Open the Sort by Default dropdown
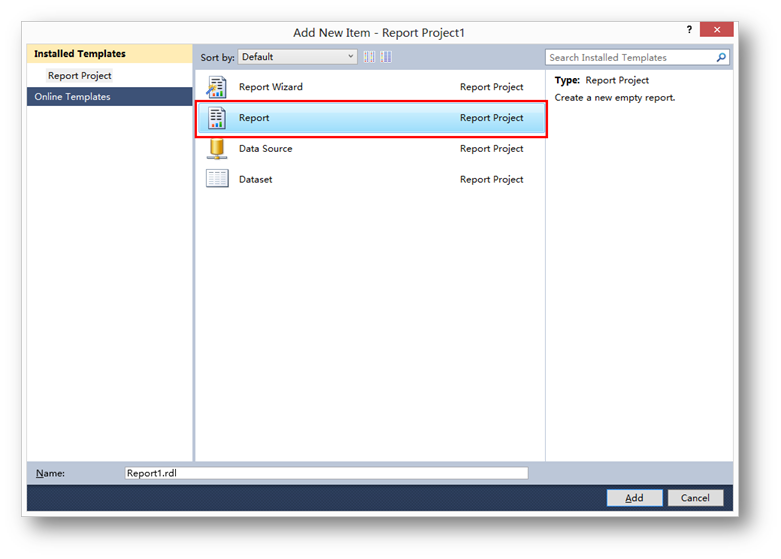781x559 pixels. (x=297, y=57)
